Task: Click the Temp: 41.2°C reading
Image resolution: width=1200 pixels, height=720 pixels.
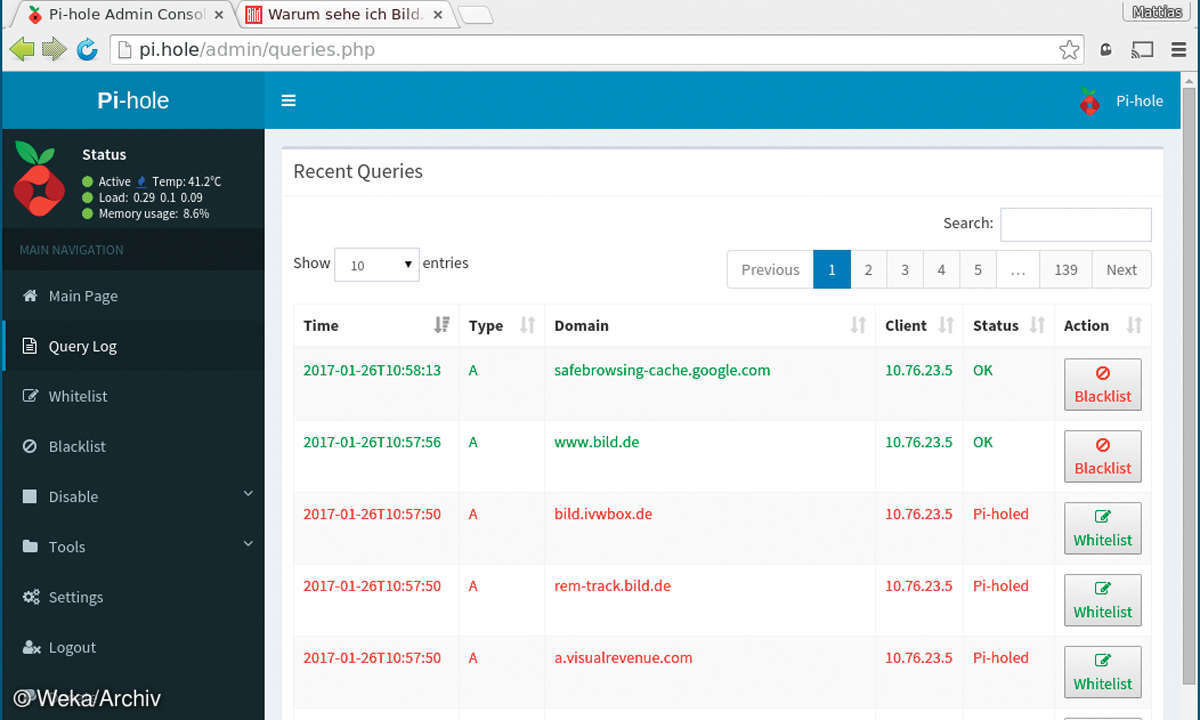Action: (x=187, y=182)
